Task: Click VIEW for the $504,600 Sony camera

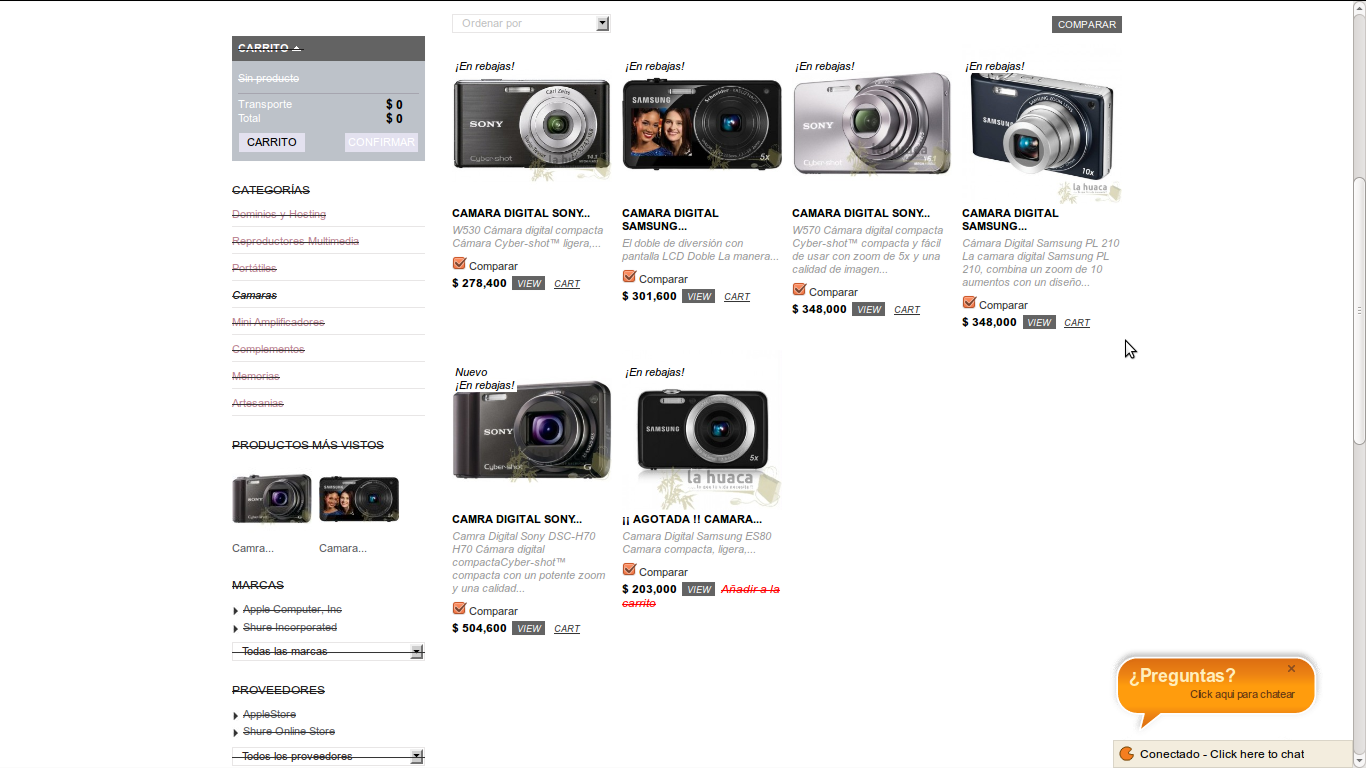Action: (528, 629)
